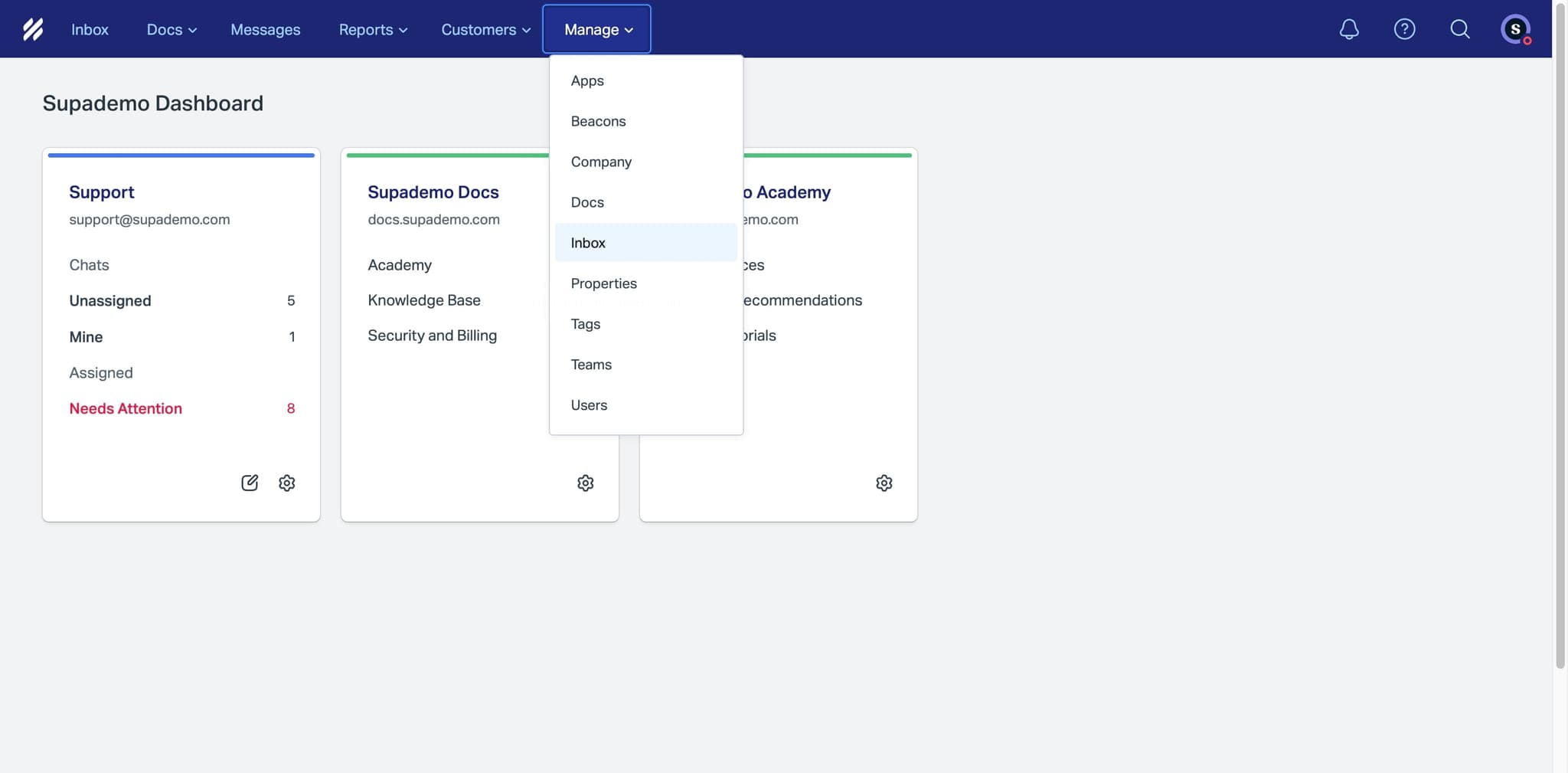The image size is (1568, 773).
Task: Go to Messages in the top navigation
Action: 265,29
